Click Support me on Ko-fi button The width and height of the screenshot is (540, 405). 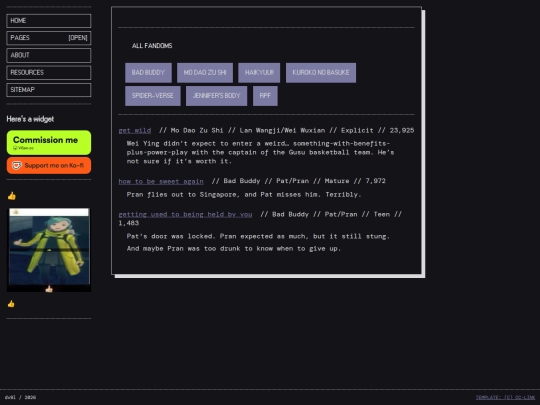[x=49, y=166]
